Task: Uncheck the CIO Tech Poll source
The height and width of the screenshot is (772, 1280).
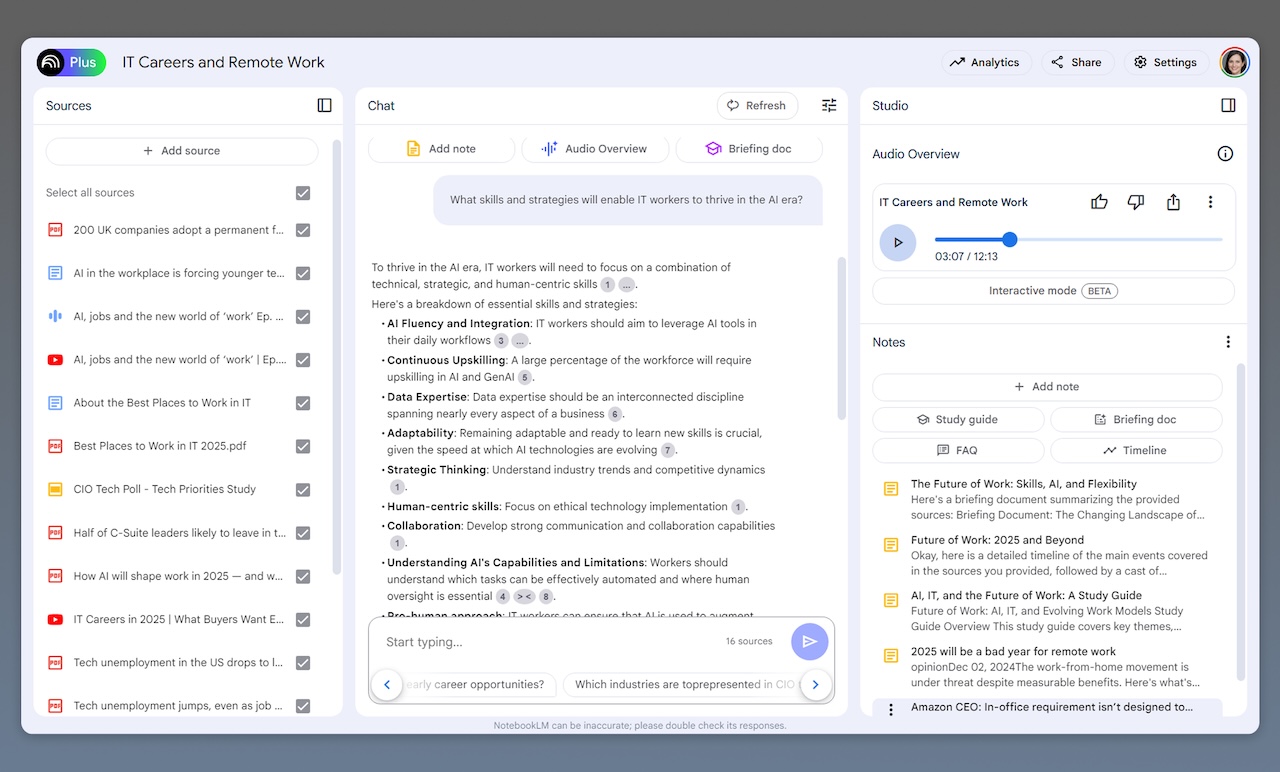Action: coord(302,489)
